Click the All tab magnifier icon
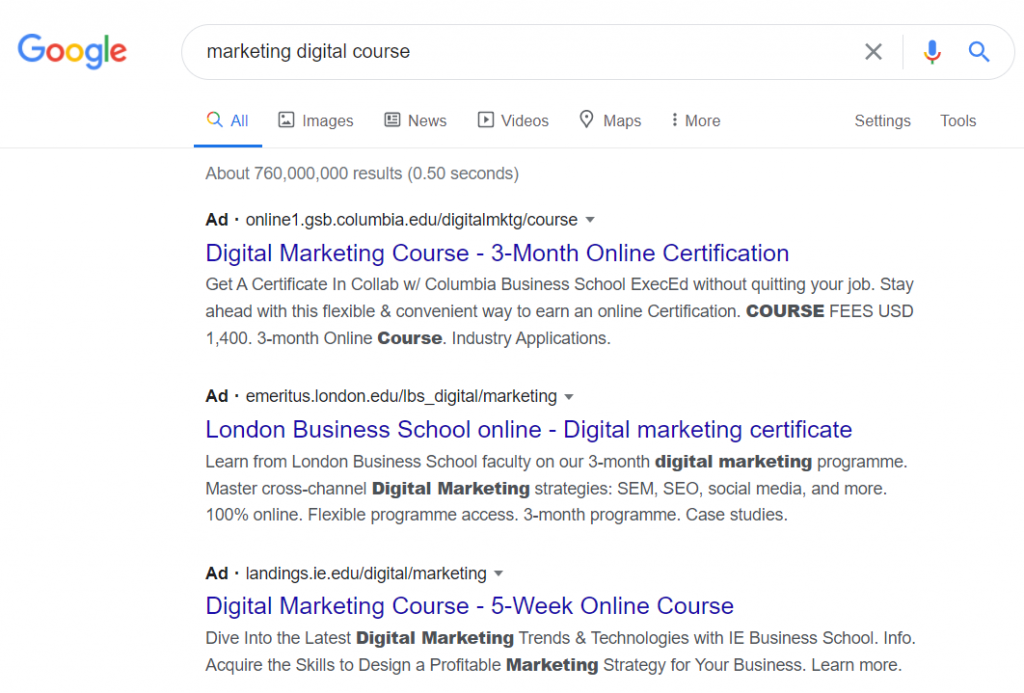Image resolution: width=1024 pixels, height=693 pixels. [x=214, y=120]
